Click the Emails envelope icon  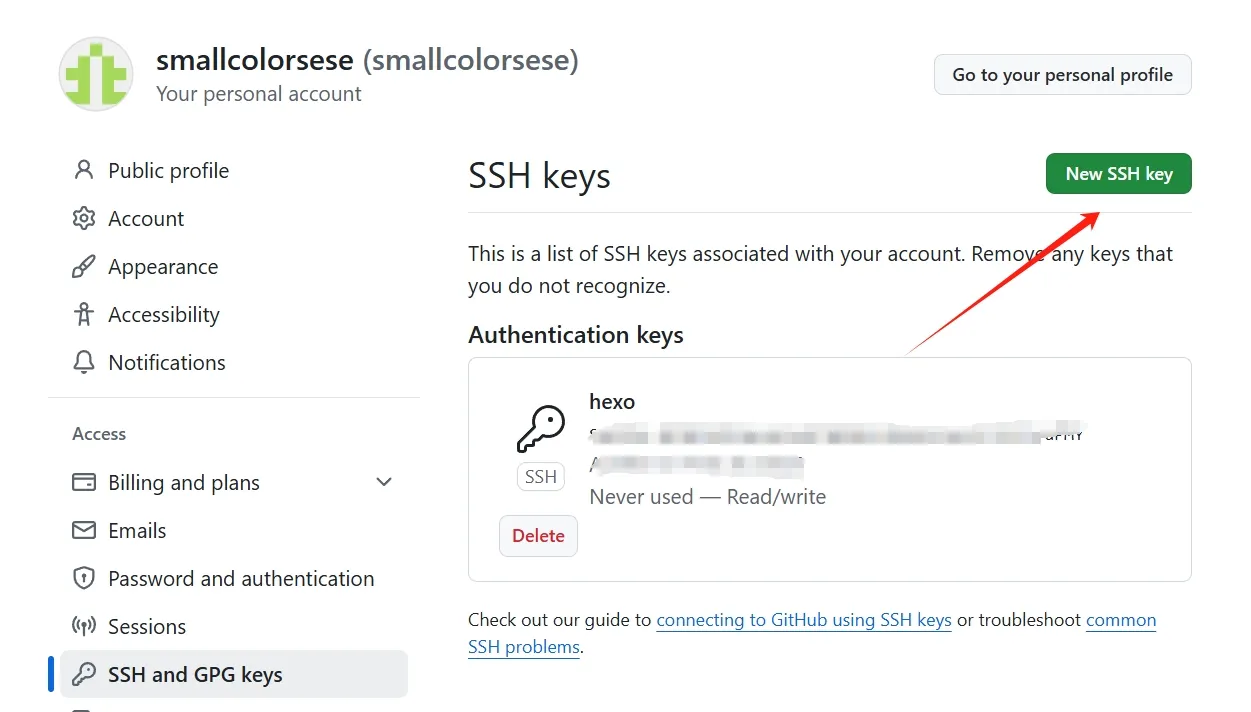pos(84,530)
